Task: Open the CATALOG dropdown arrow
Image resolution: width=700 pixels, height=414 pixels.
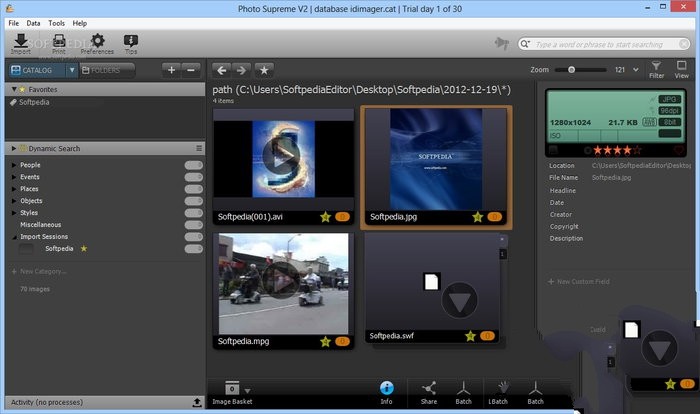Action: click(x=71, y=70)
